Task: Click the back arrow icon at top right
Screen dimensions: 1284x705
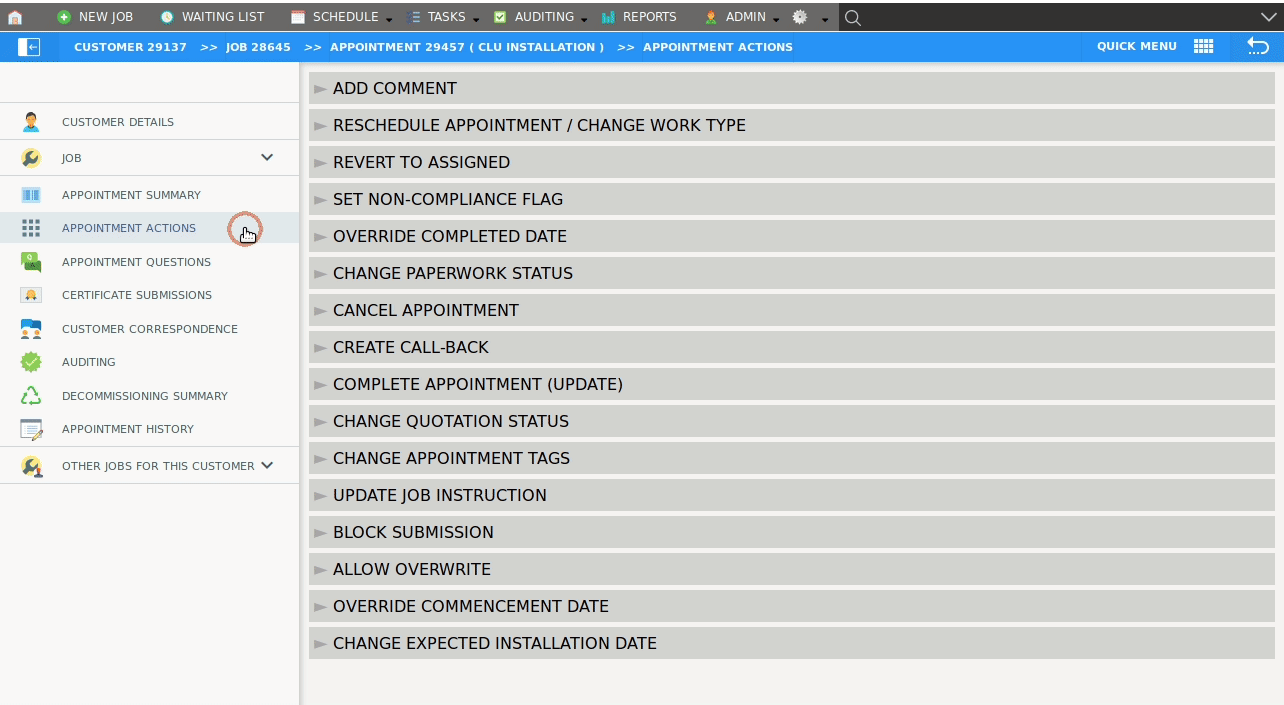Action: tap(1257, 46)
